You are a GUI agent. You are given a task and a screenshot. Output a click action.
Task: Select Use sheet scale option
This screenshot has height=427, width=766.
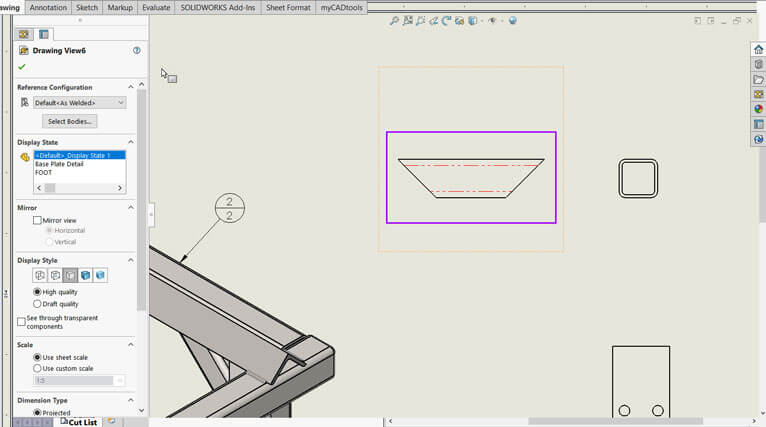[37, 357]
